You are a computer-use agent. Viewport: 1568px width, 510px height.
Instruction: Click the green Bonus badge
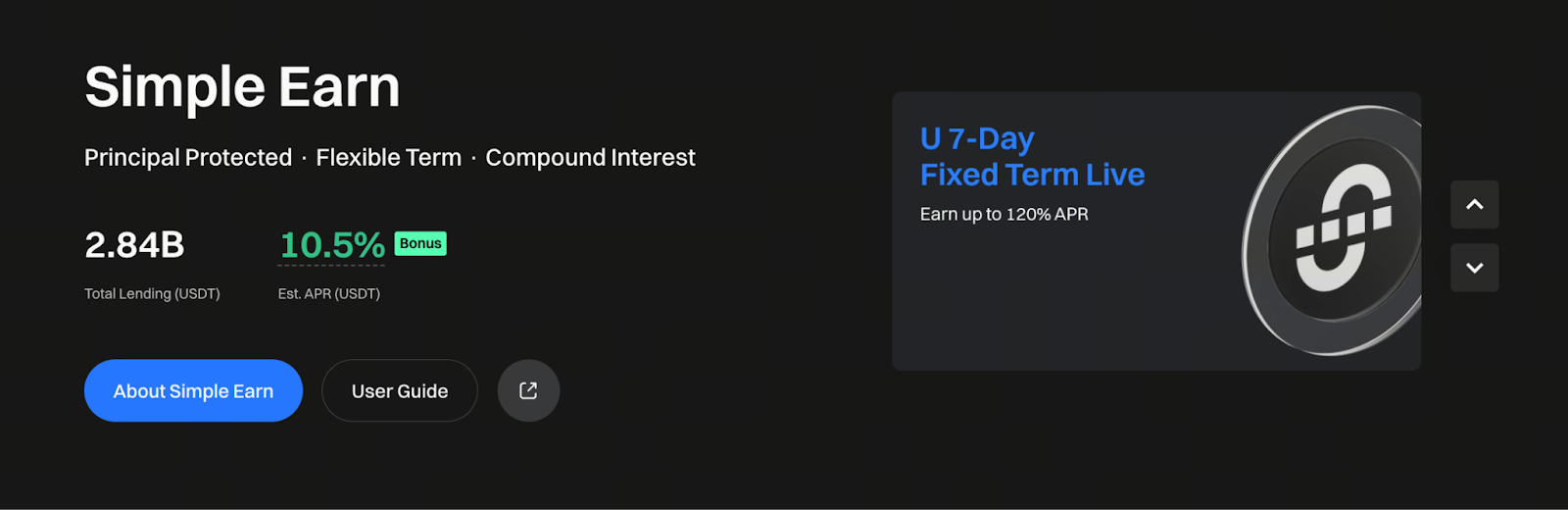tap(420, 243)
